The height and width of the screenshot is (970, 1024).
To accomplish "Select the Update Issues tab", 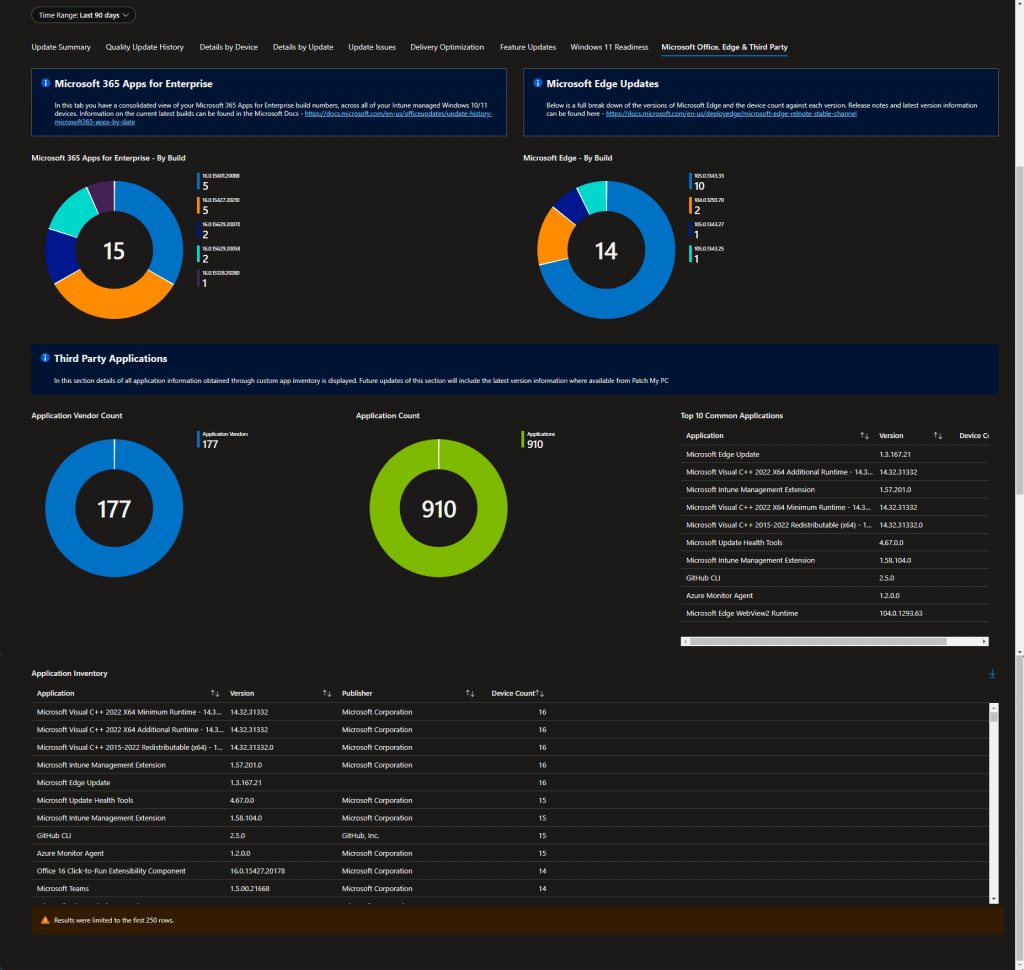I will [x=372, y=47].
